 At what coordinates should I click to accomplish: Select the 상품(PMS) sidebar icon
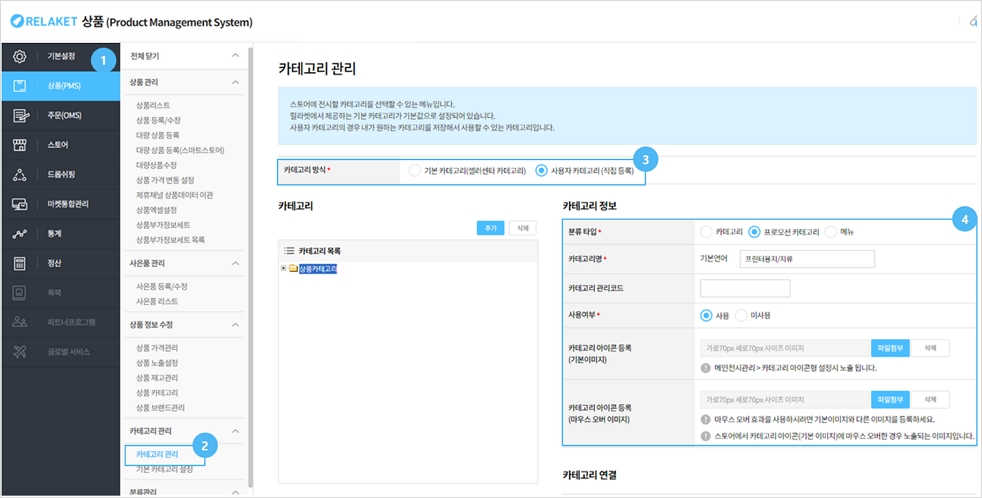[x=20, y=86]
